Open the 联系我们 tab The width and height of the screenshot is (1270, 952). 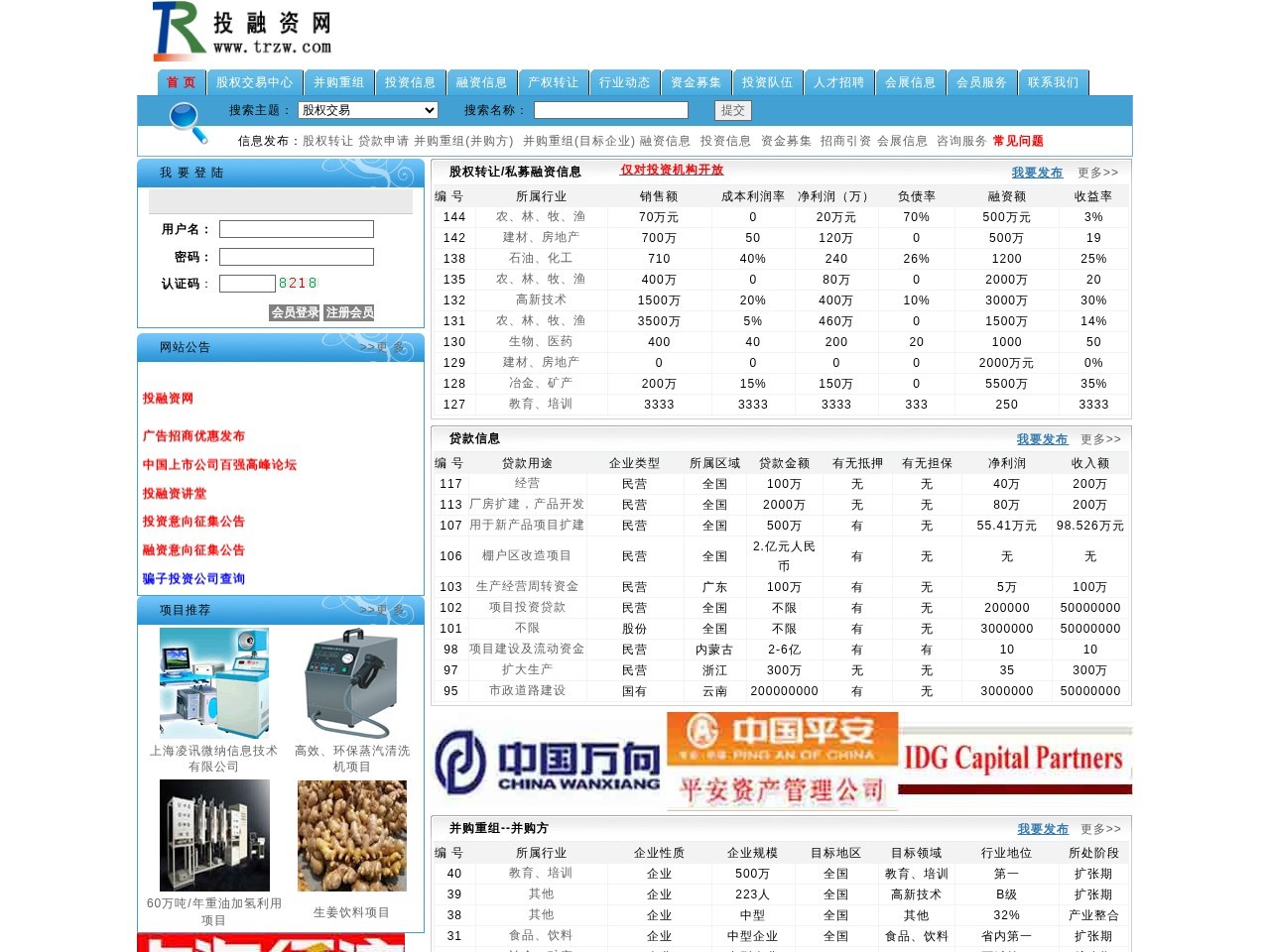[x=1053, y=82]
